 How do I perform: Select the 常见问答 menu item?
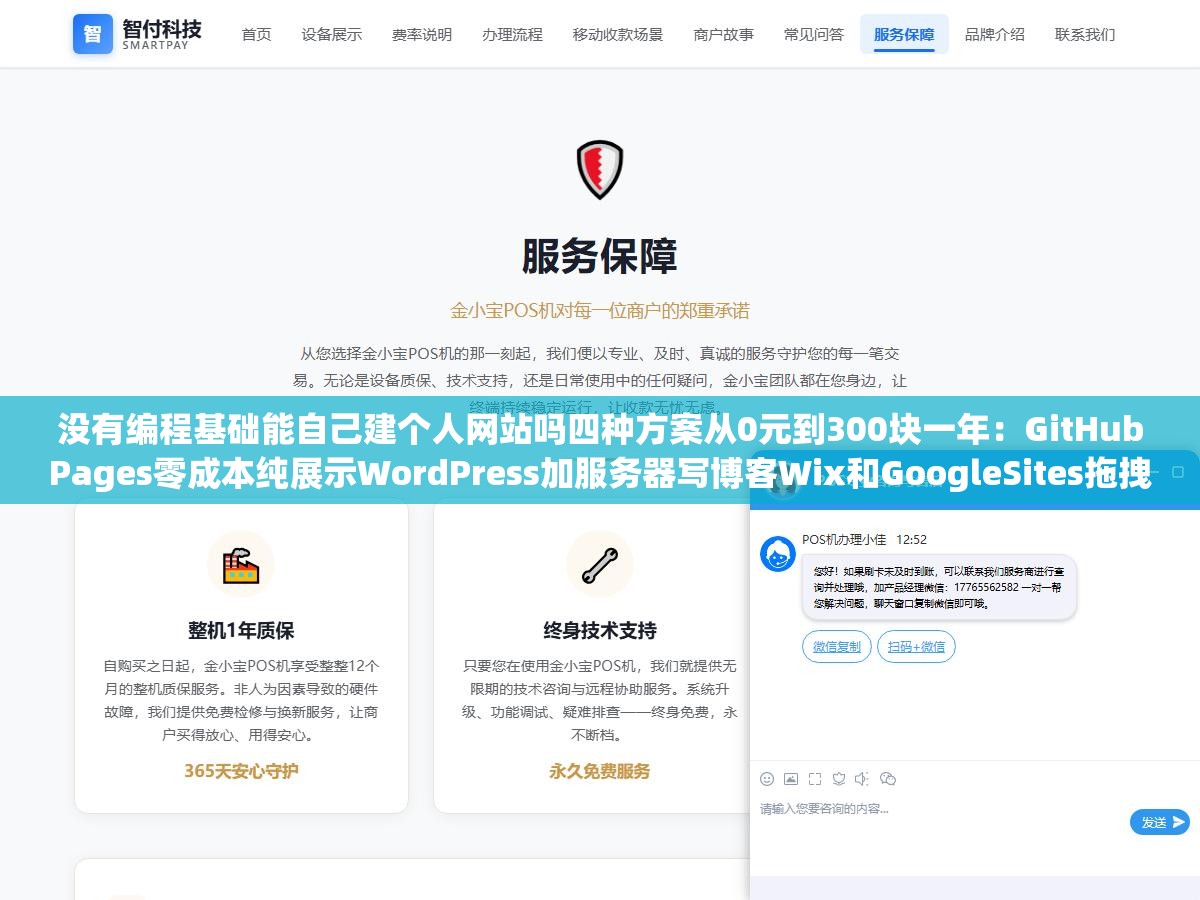(814, 34)
